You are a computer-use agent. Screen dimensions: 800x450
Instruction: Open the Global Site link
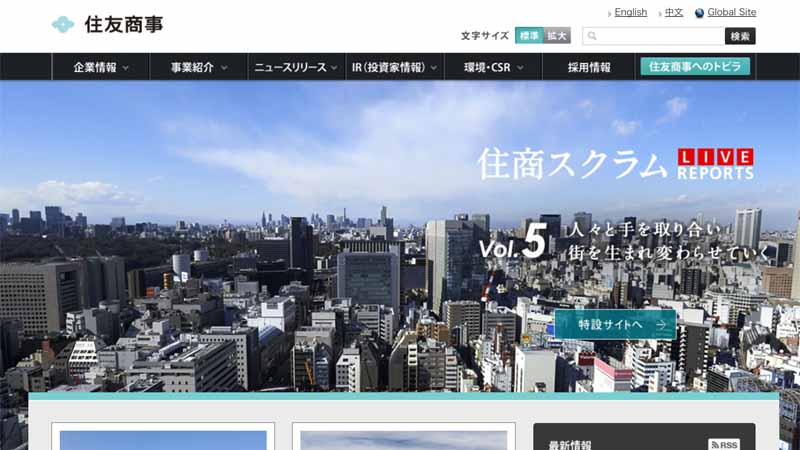point(732,12)
